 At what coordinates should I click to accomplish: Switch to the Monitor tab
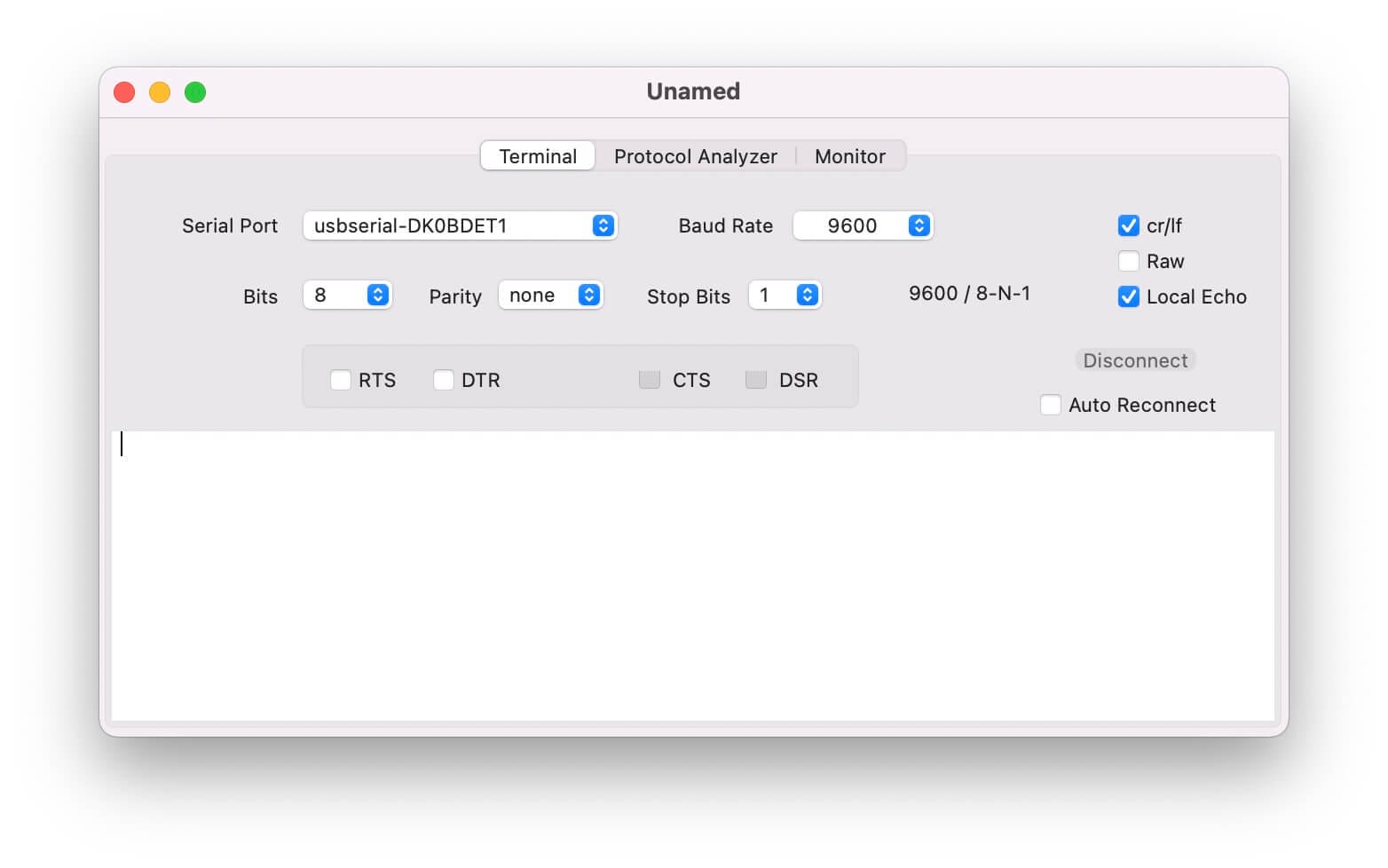(x=849, y=155)
